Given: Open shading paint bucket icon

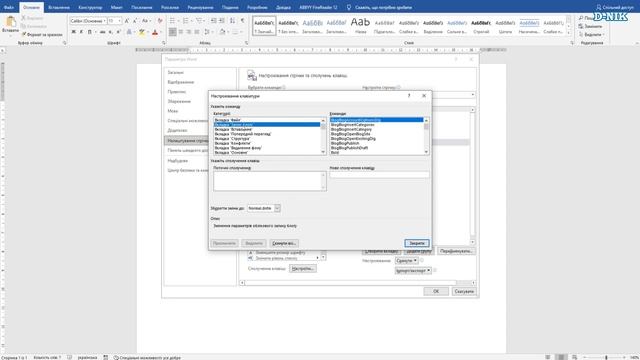Looking at the screenshot, I should [223, 32].
